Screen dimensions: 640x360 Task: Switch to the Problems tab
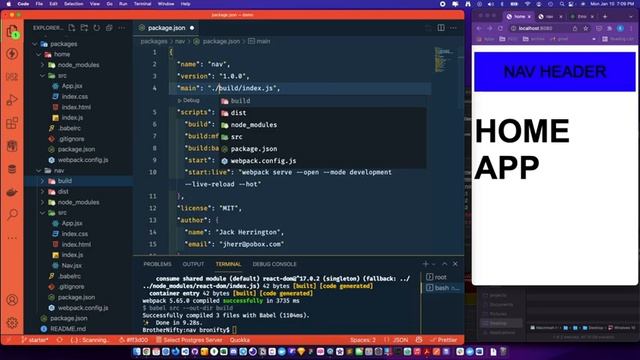pos(158,264)
